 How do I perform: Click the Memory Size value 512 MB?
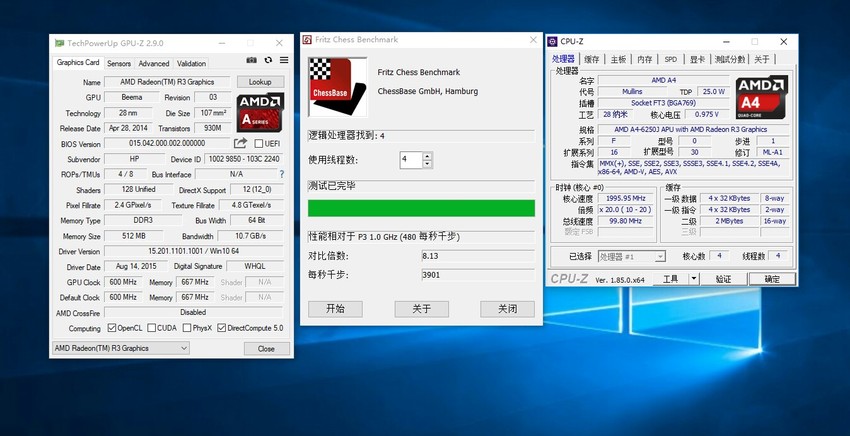click(x=134, y=236)
